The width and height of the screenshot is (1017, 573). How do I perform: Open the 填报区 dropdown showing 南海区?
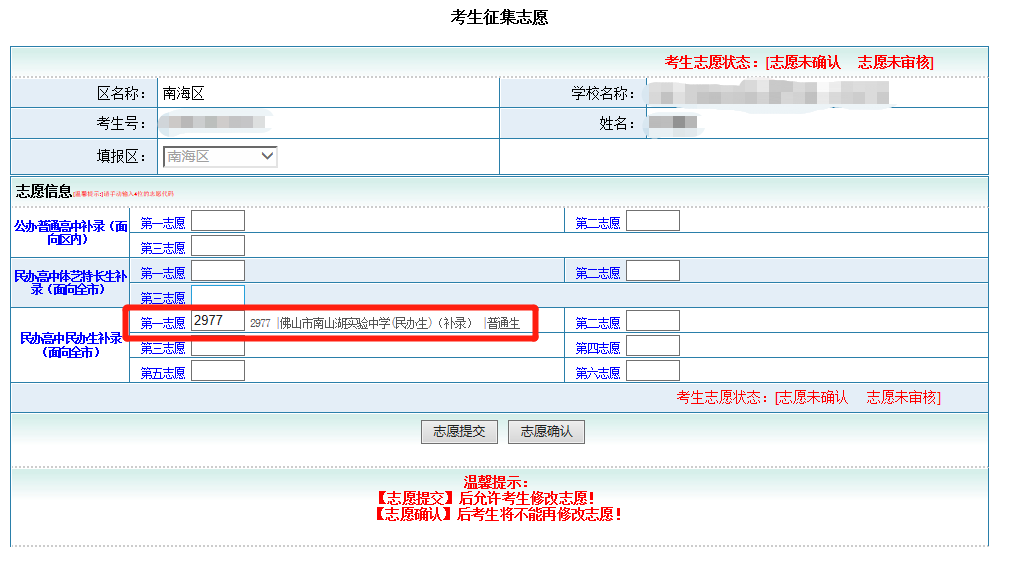click(x=219, y=157)
